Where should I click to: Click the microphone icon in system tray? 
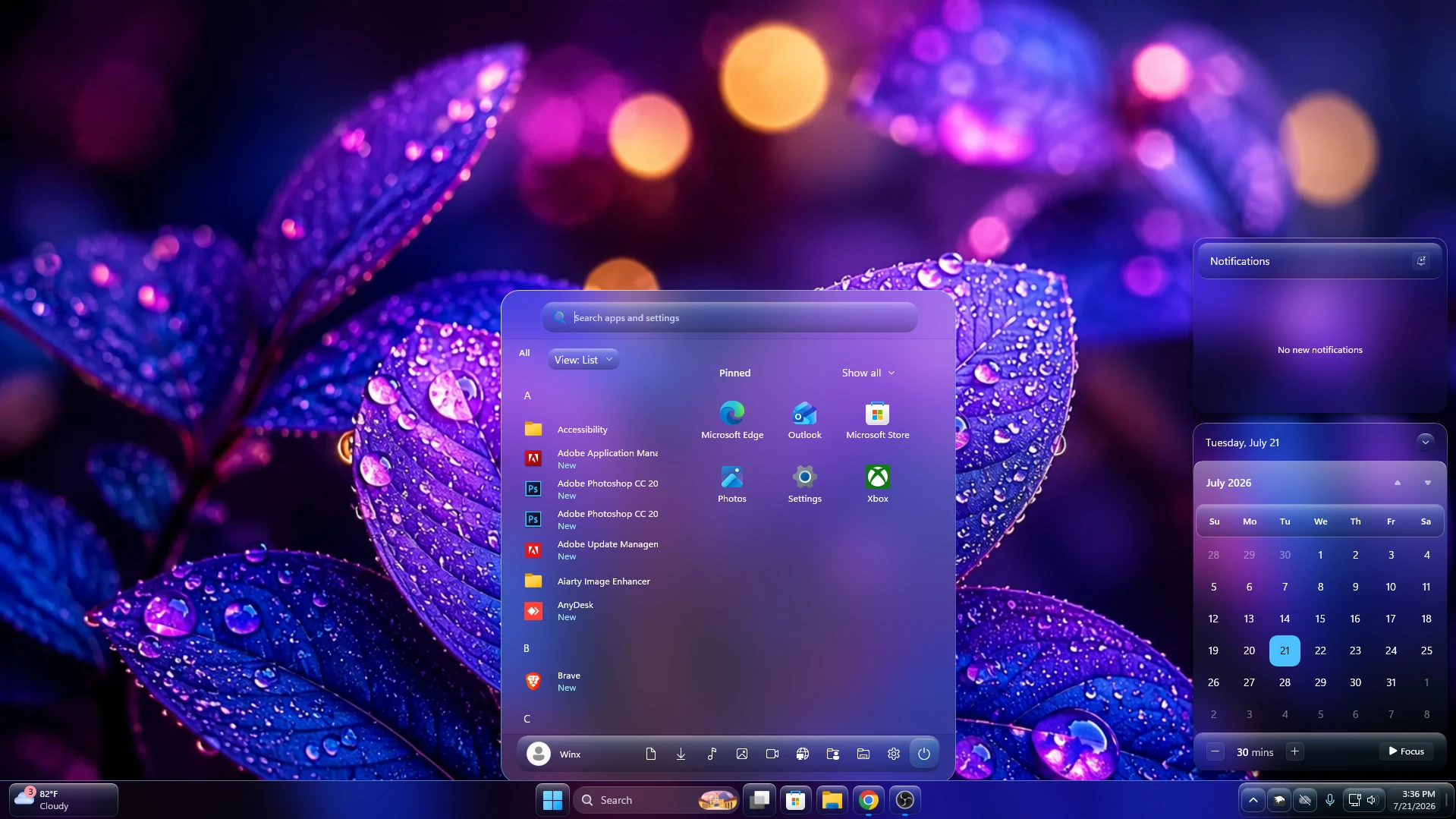(x=1330, y=800)
